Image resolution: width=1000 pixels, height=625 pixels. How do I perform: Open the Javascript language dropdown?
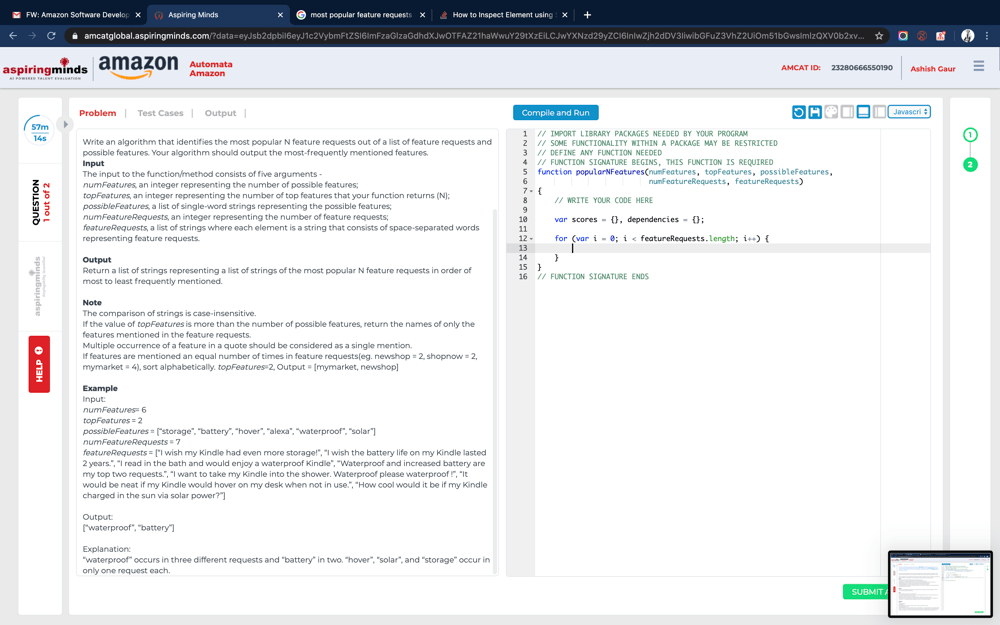[908, 111]
